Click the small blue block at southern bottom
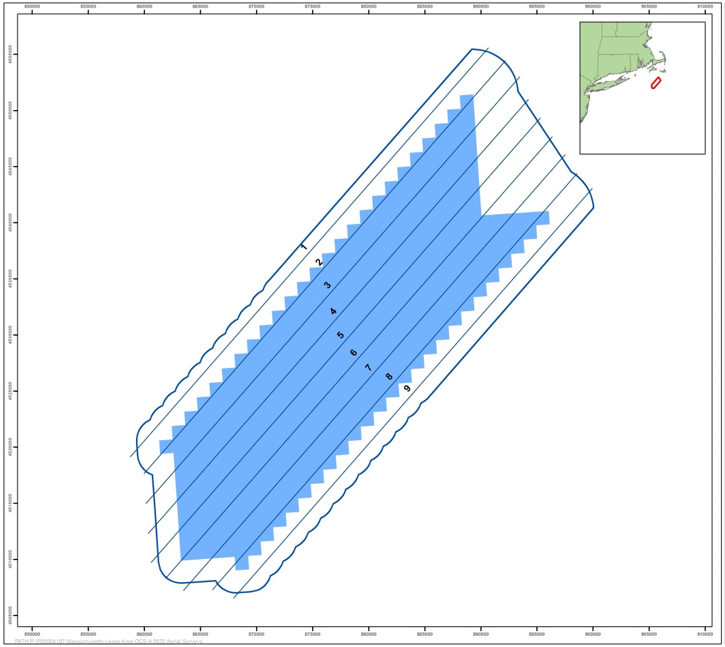725x647 pixels. point(242,564)
